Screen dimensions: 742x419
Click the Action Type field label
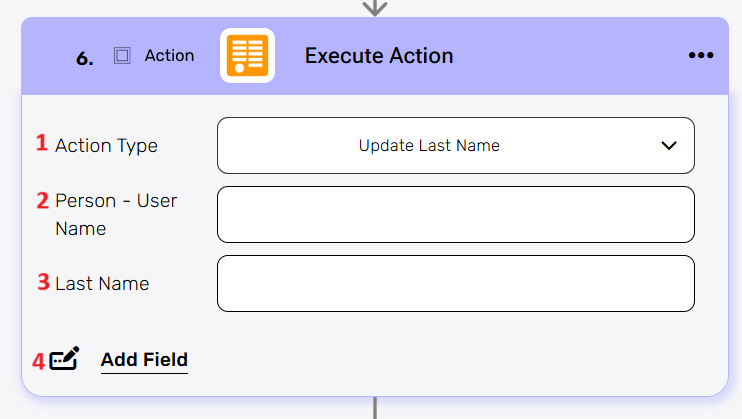pyautogui.click(x=106, y=146)
